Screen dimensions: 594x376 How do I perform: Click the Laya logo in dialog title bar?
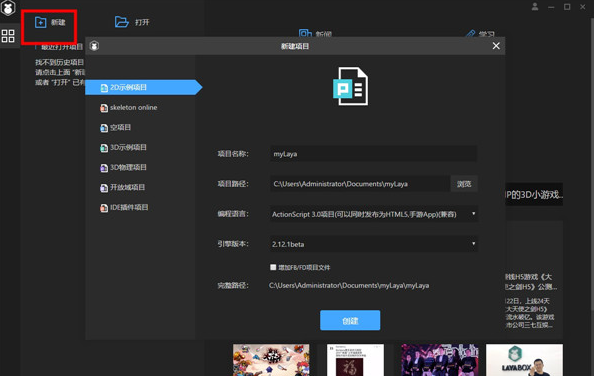tap(94, 46)
